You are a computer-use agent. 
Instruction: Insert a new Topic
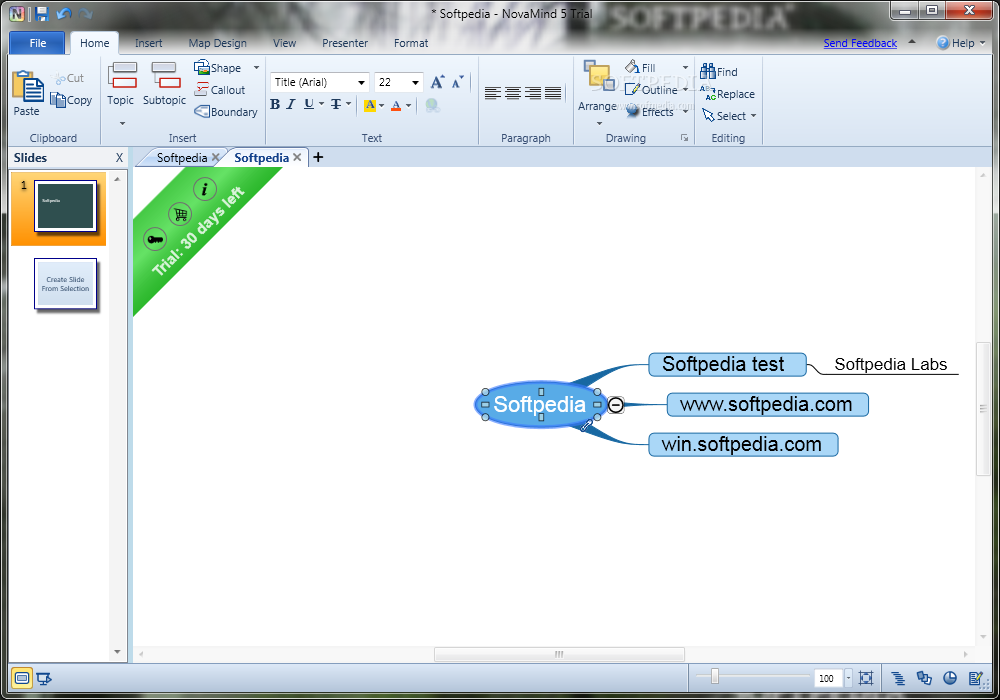coord(121,84)
